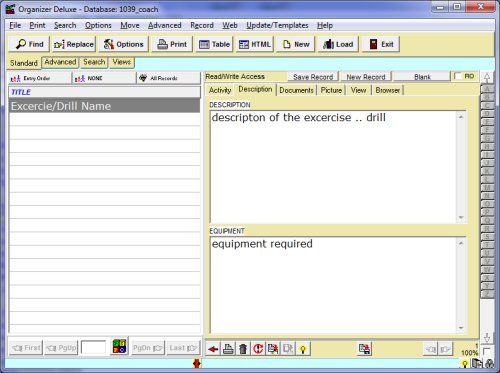This screenshot has height=373, width=500.
Task: Click inside the DESCRIPTION text field
Action: point(333,167)
